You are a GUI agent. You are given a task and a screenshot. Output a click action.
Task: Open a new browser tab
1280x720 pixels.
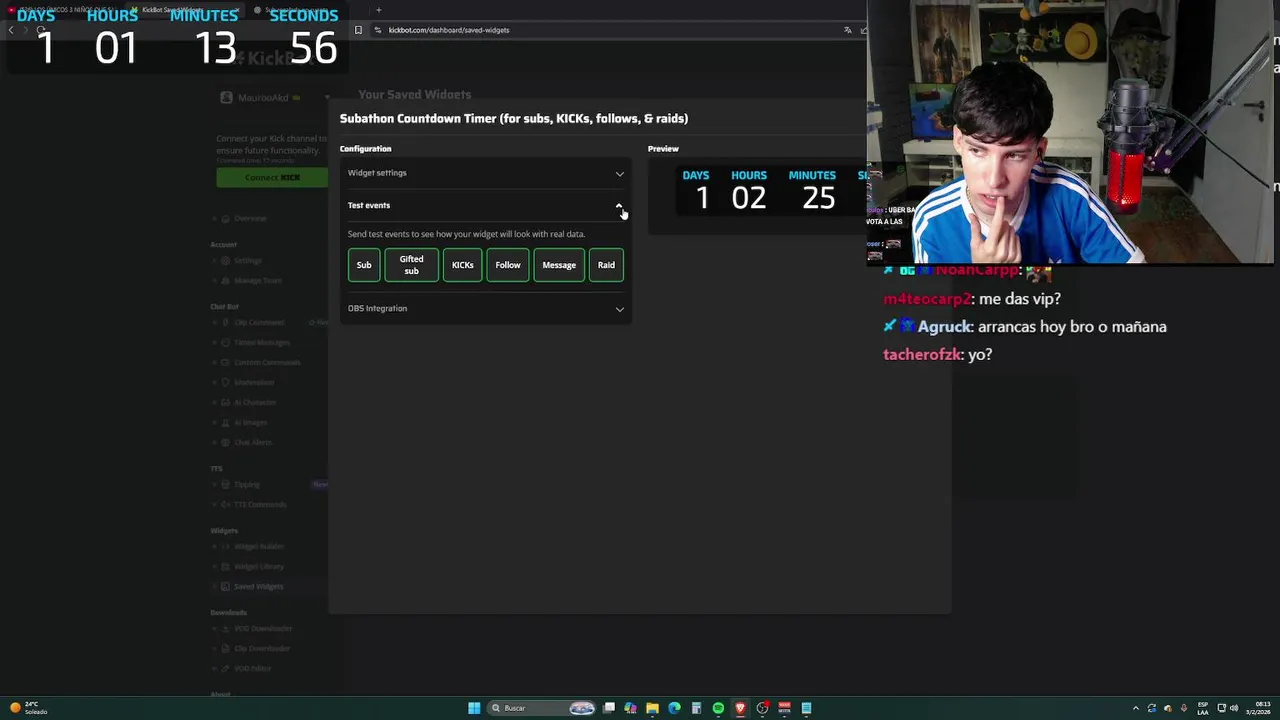pos(379,10)
